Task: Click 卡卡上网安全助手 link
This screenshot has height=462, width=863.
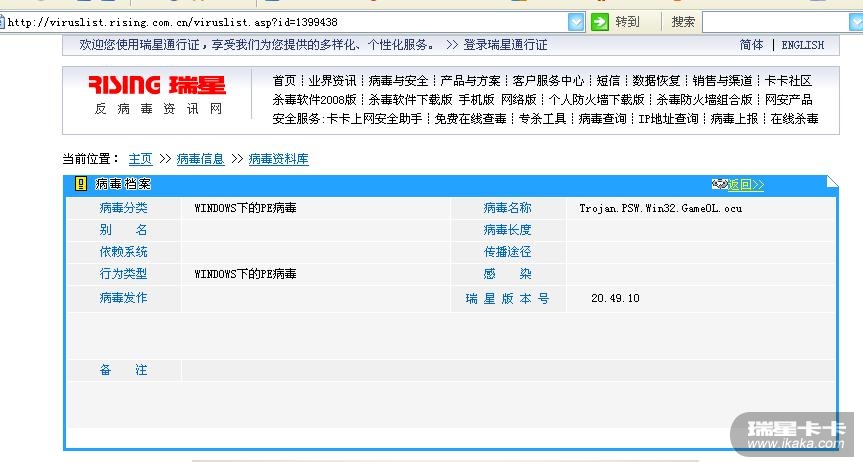Action: [x=375, y=119]
